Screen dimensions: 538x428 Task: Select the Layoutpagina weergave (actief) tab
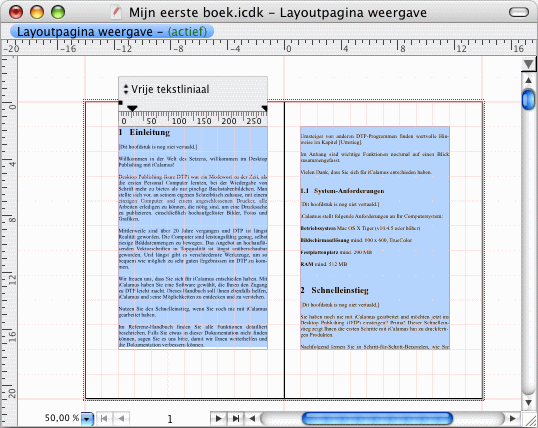click(112, 32)
